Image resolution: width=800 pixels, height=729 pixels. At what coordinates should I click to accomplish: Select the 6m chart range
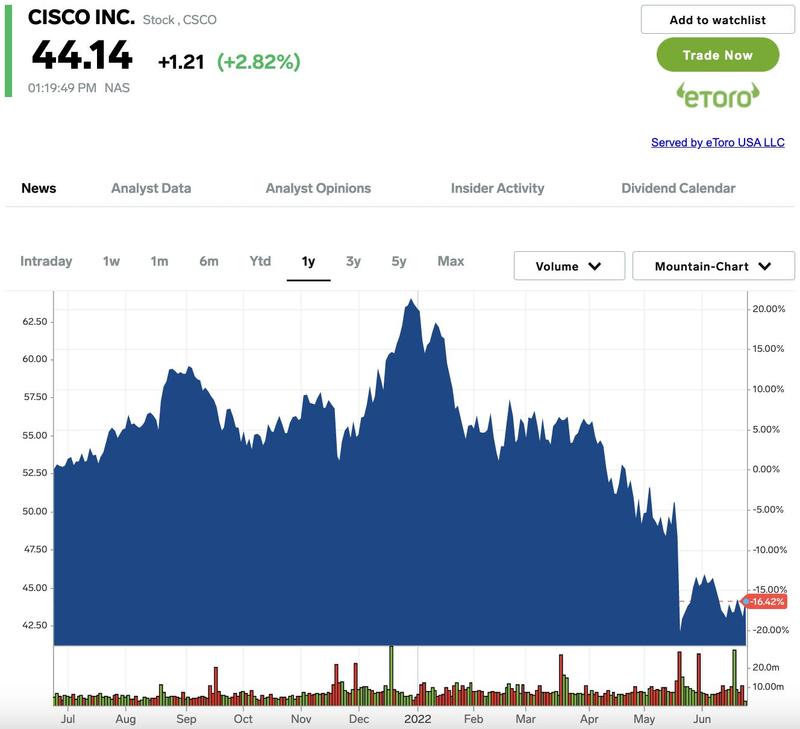click(x=209, y=261)
